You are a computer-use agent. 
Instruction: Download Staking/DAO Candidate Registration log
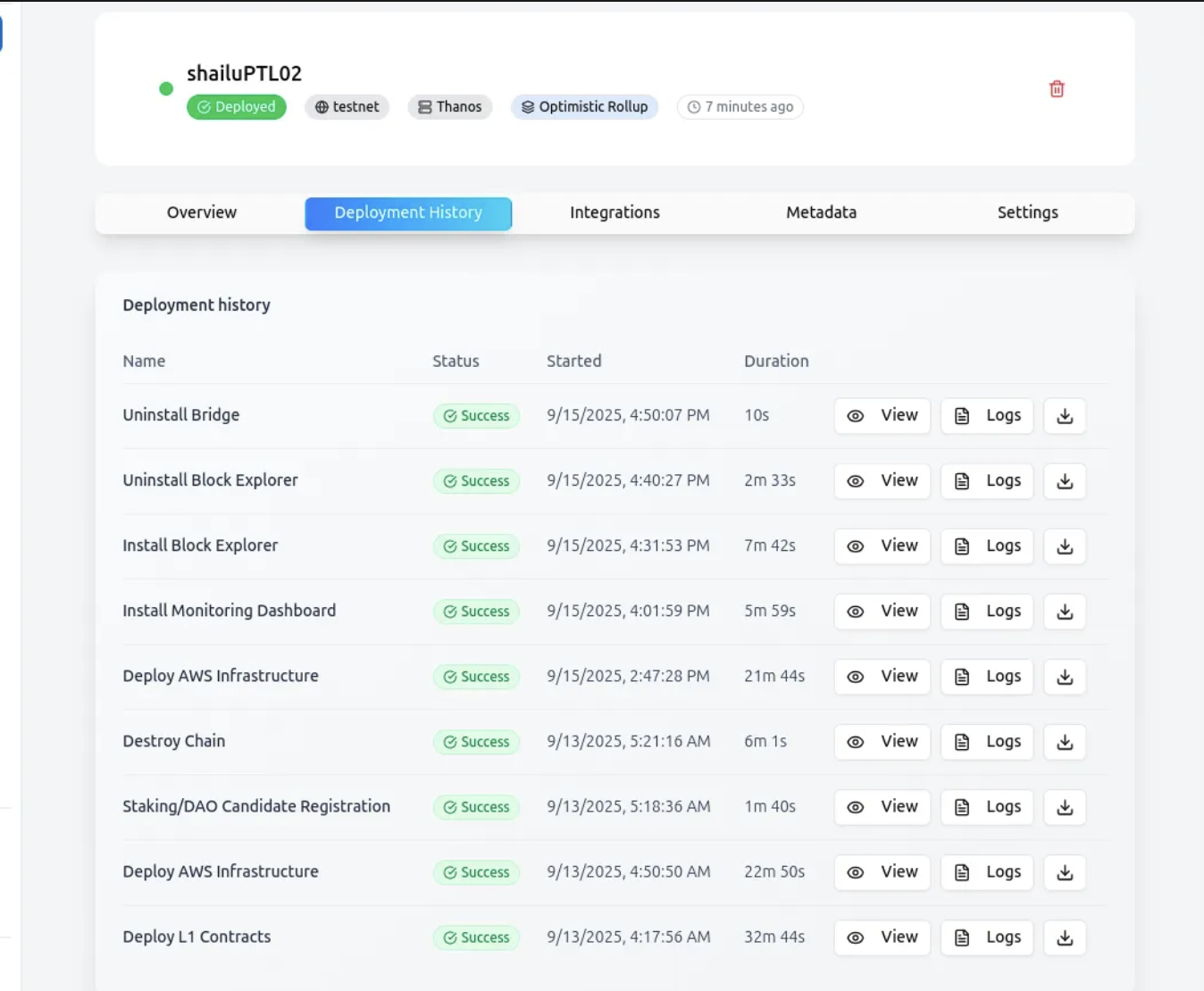[x=1065, y=807]
